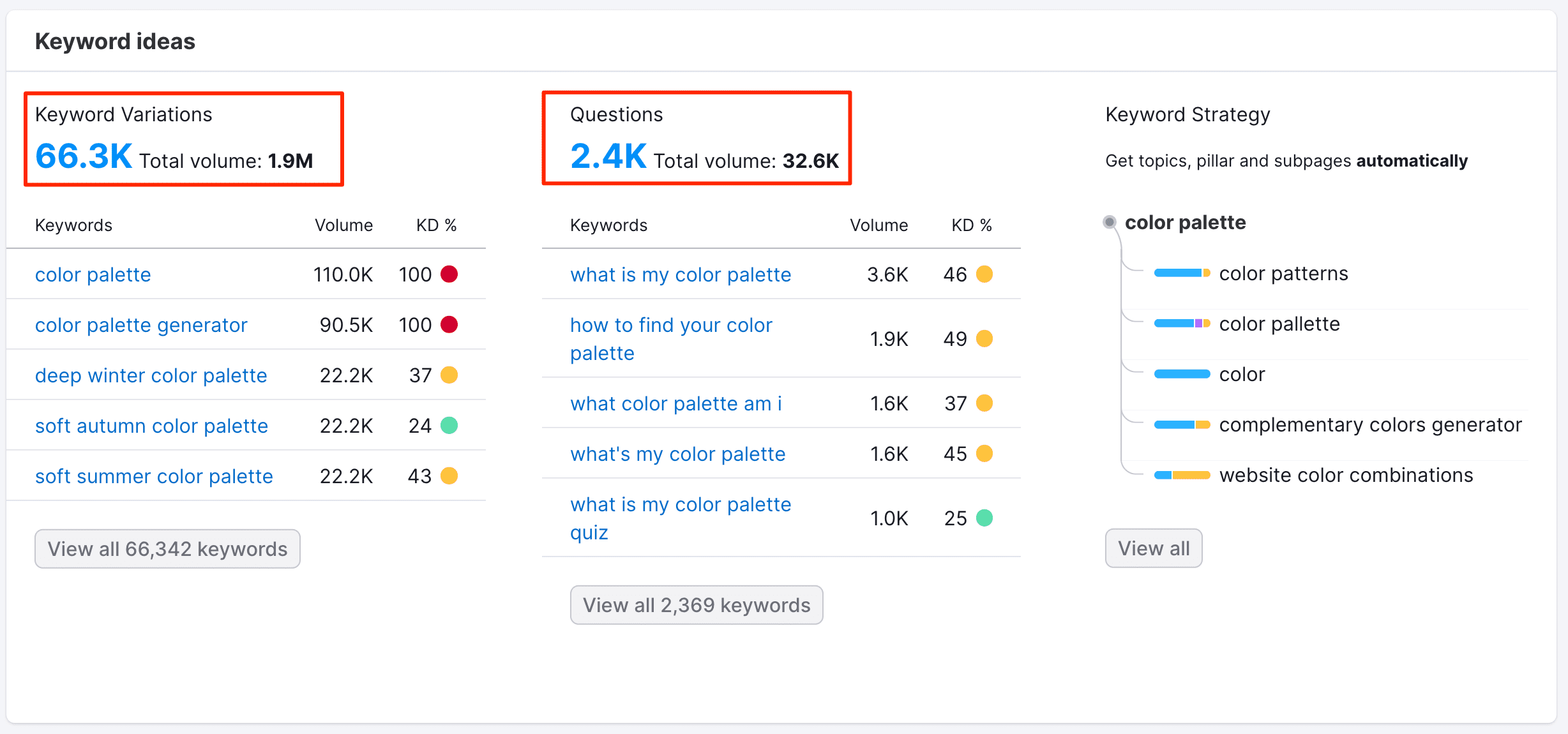Open question 'what is my color palette' (3.6K)
Viewport: 1568px width, 734px height.
coord(681,274)
